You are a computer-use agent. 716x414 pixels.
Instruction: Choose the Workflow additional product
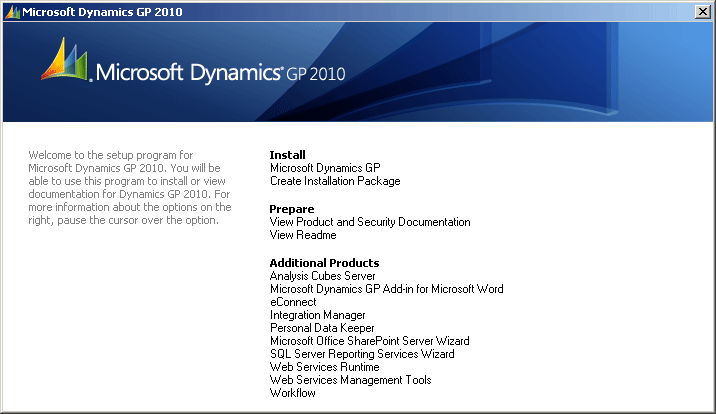(x=293, y=393)
